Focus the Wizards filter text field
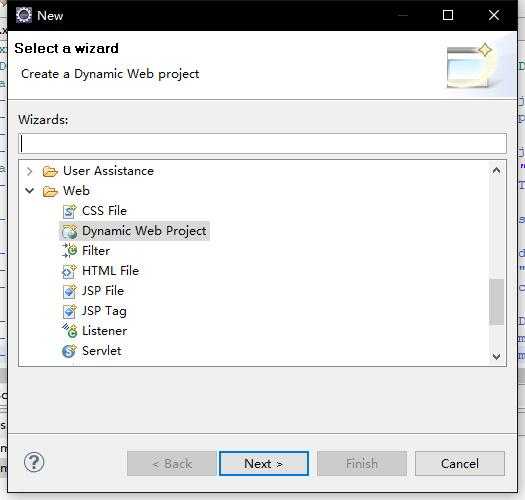This screenshot has height=500, width=525. click(x=262, y=144)
